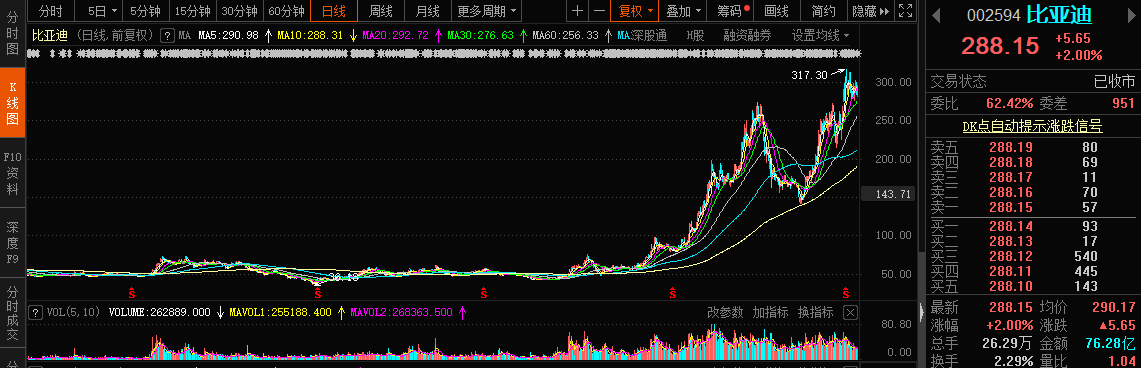Click the 317.30 high price label
This screenshot has width=1141, height=368.
coord(808,75)
